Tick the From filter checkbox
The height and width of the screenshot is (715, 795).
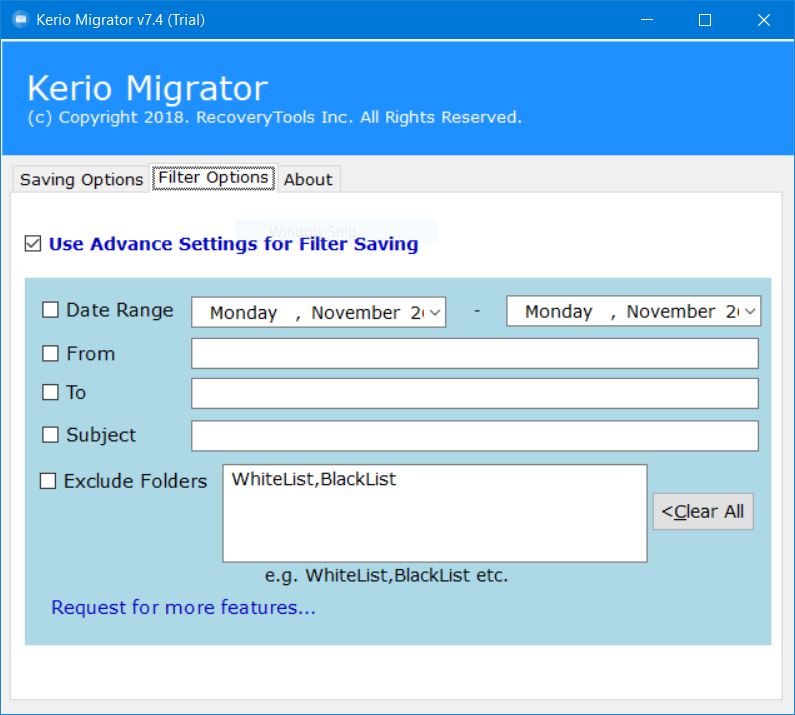pyautogui.click(x=50, y=353)
